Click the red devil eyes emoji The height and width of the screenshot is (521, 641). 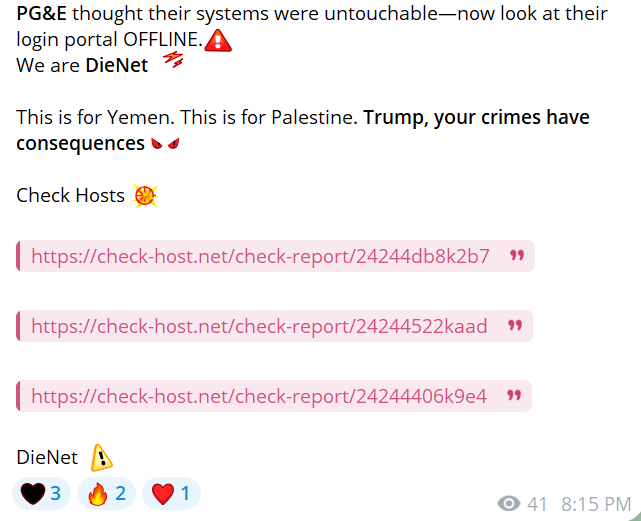point(164,145)
